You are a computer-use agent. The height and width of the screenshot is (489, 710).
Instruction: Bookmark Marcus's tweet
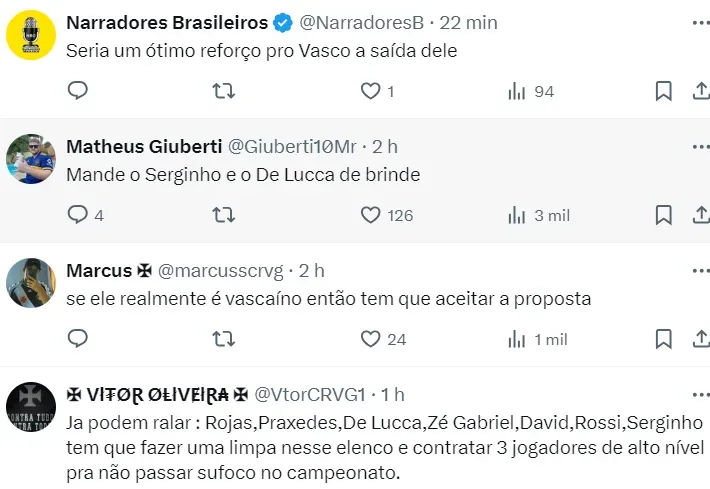[x=663, y=339]
